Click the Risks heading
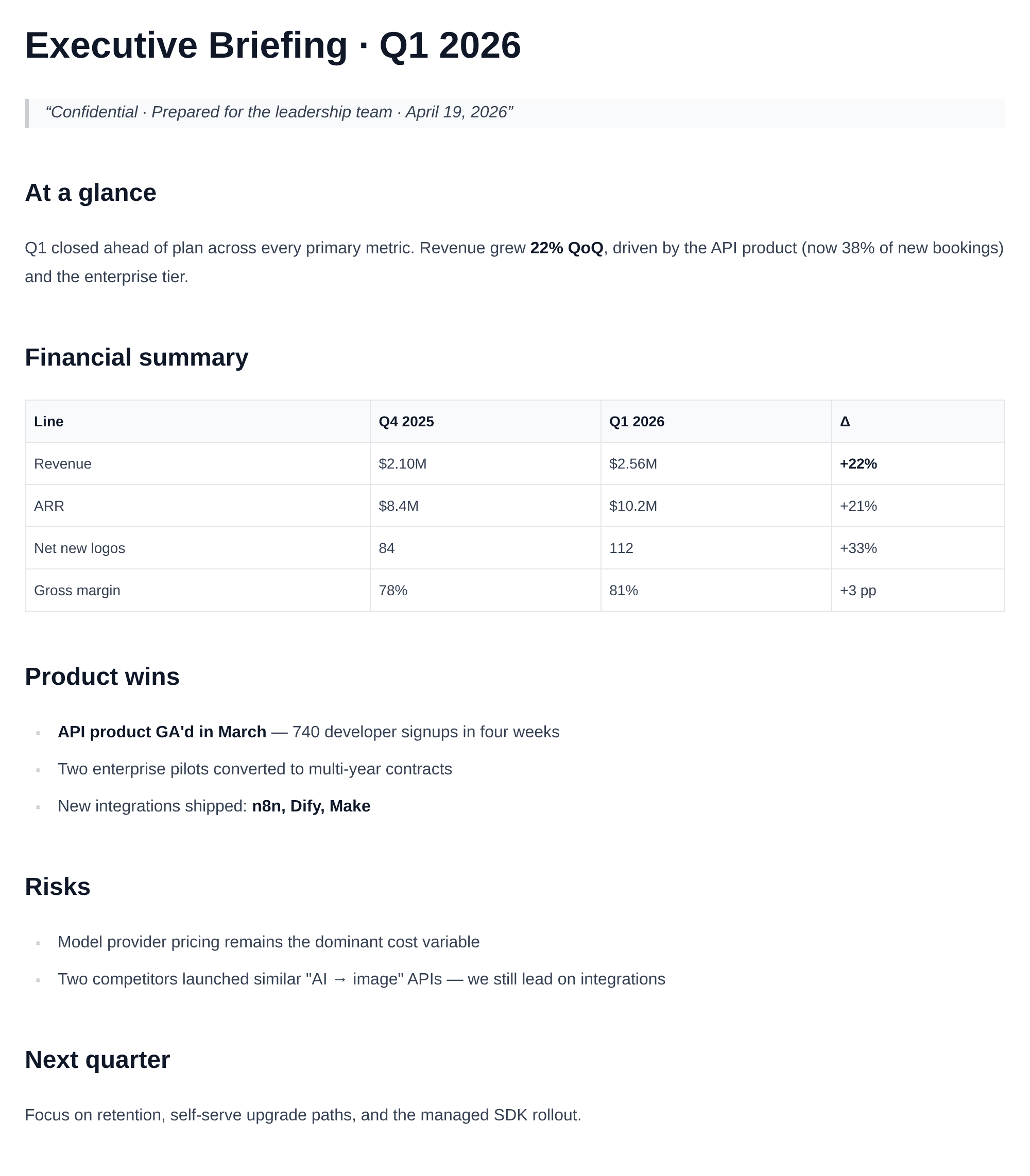 point(58,887)
